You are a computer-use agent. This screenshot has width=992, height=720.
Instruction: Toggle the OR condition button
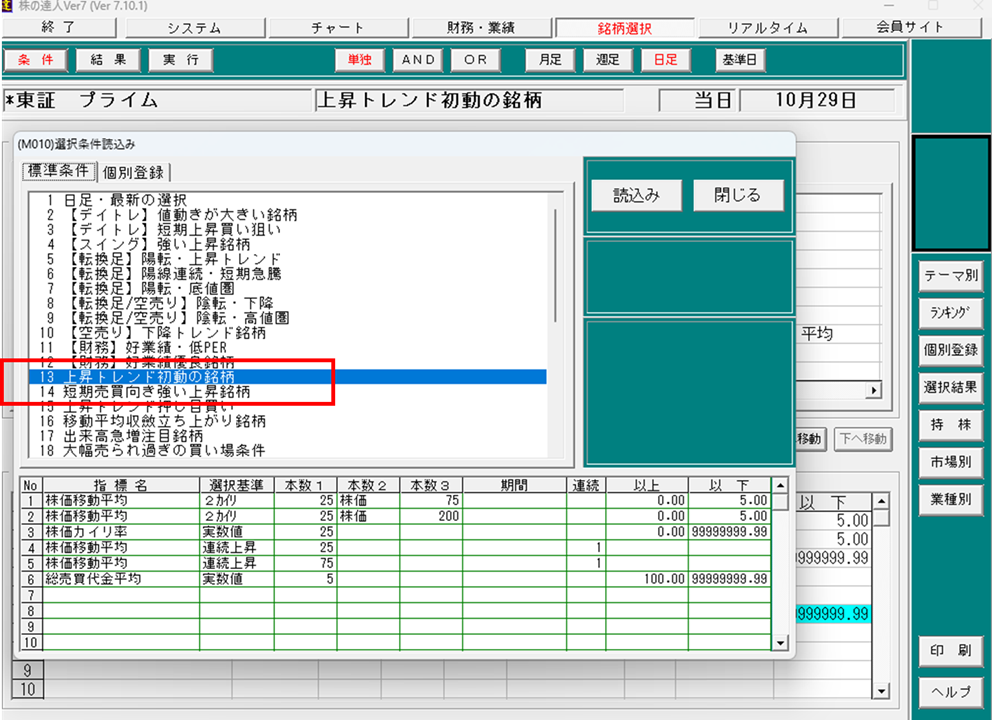coord(476,60)
